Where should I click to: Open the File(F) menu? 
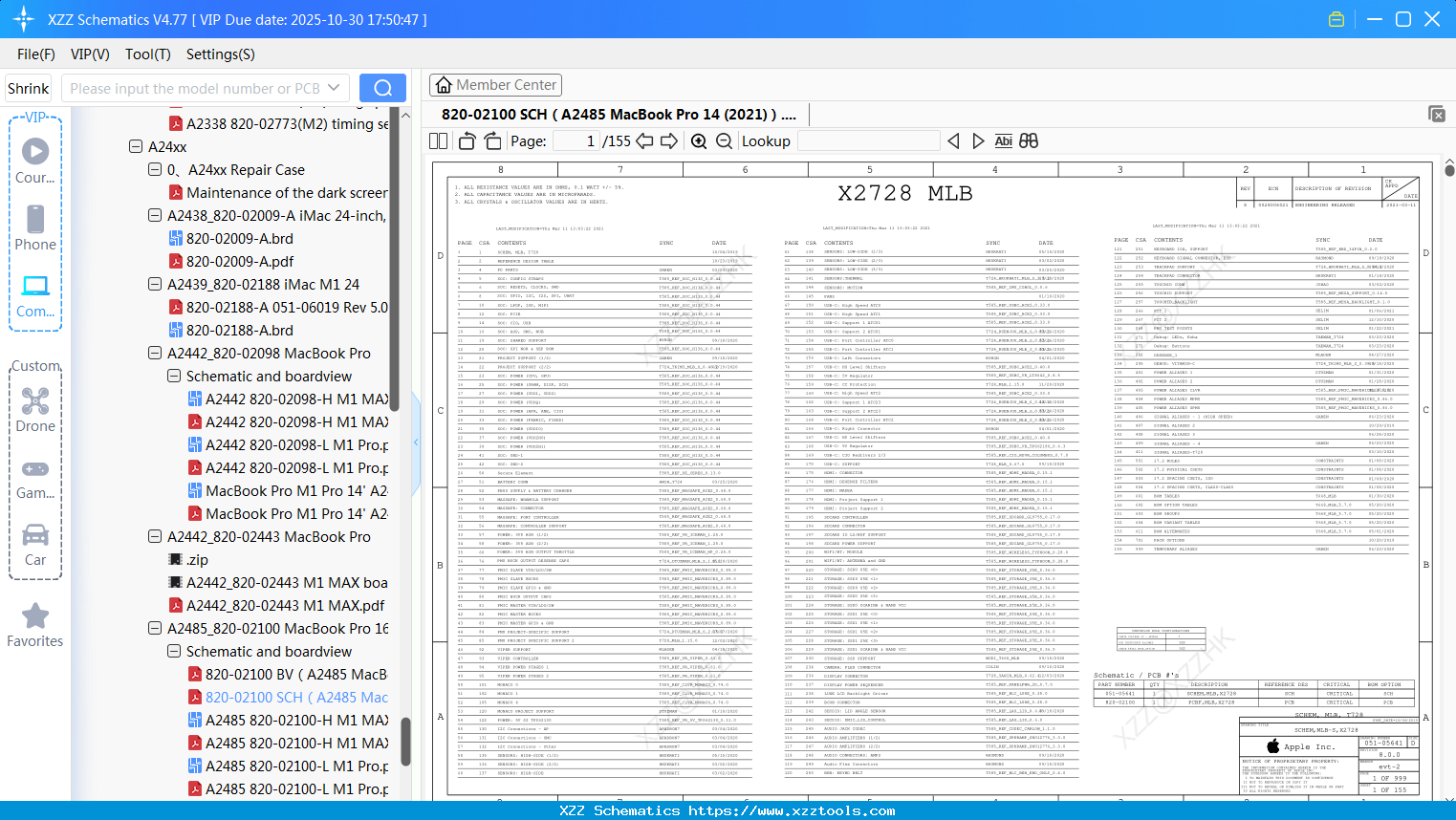[36, 54]
